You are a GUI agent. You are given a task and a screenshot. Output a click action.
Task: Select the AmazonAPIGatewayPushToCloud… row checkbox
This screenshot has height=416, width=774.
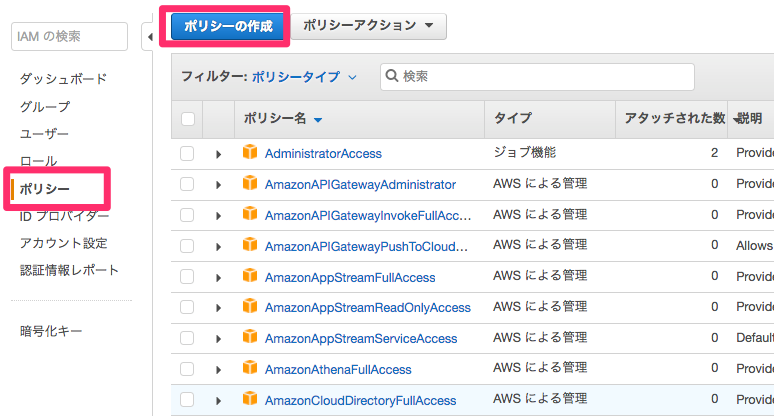(187, 246)
